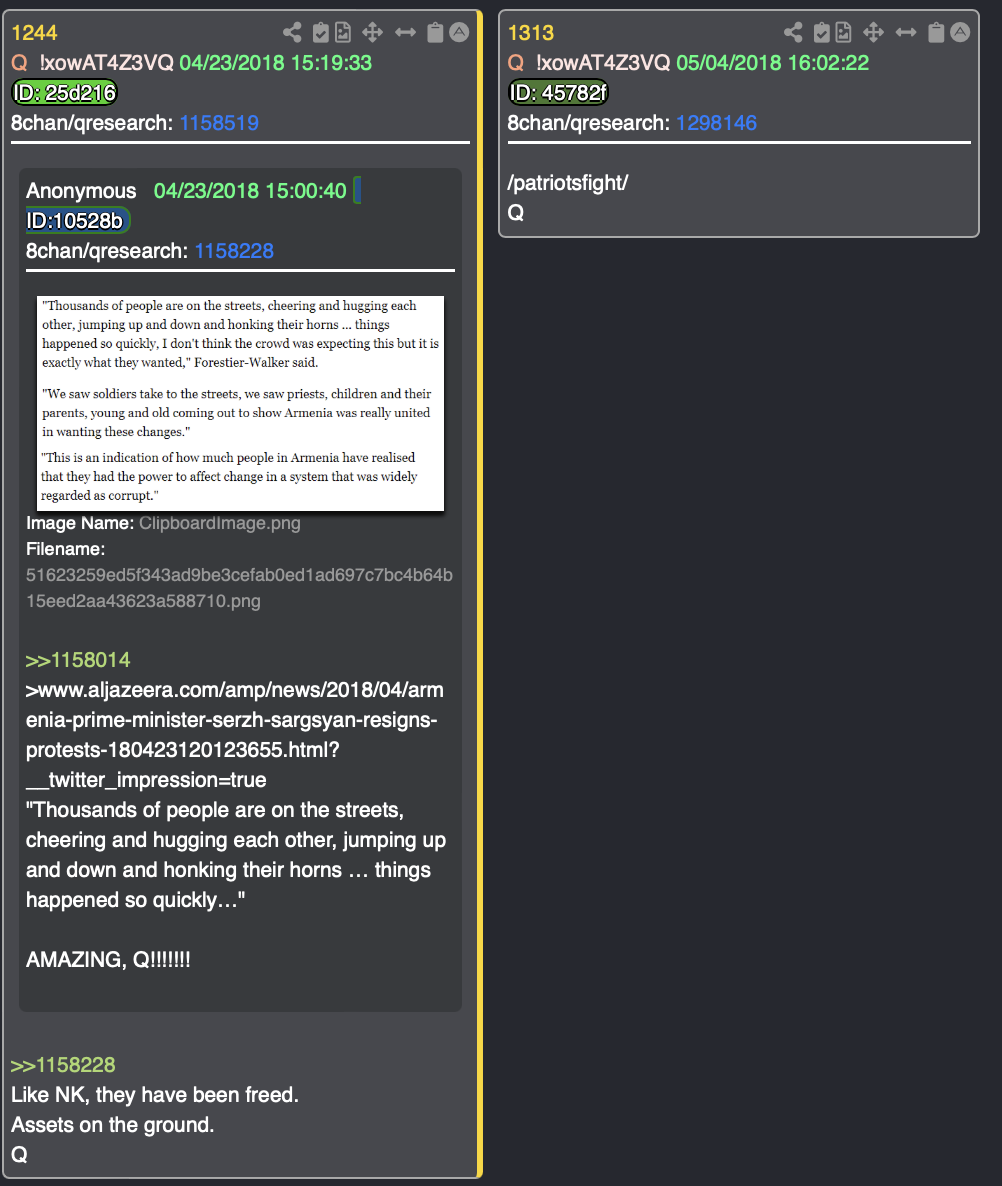Open qresearch thread link 1298146
The width and height of the screenshot is (1002, 1186).
pos(716,123)
